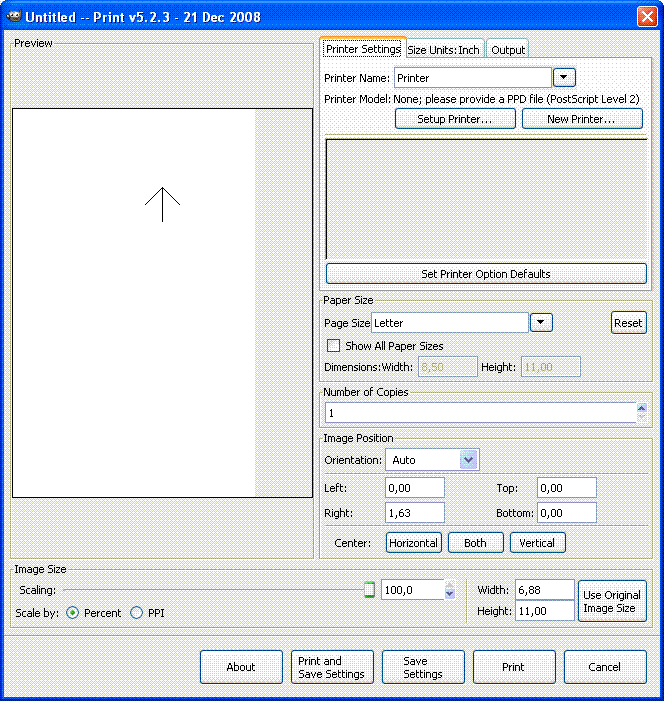
Task: Click the Top position field
Action: pos(567,488)
